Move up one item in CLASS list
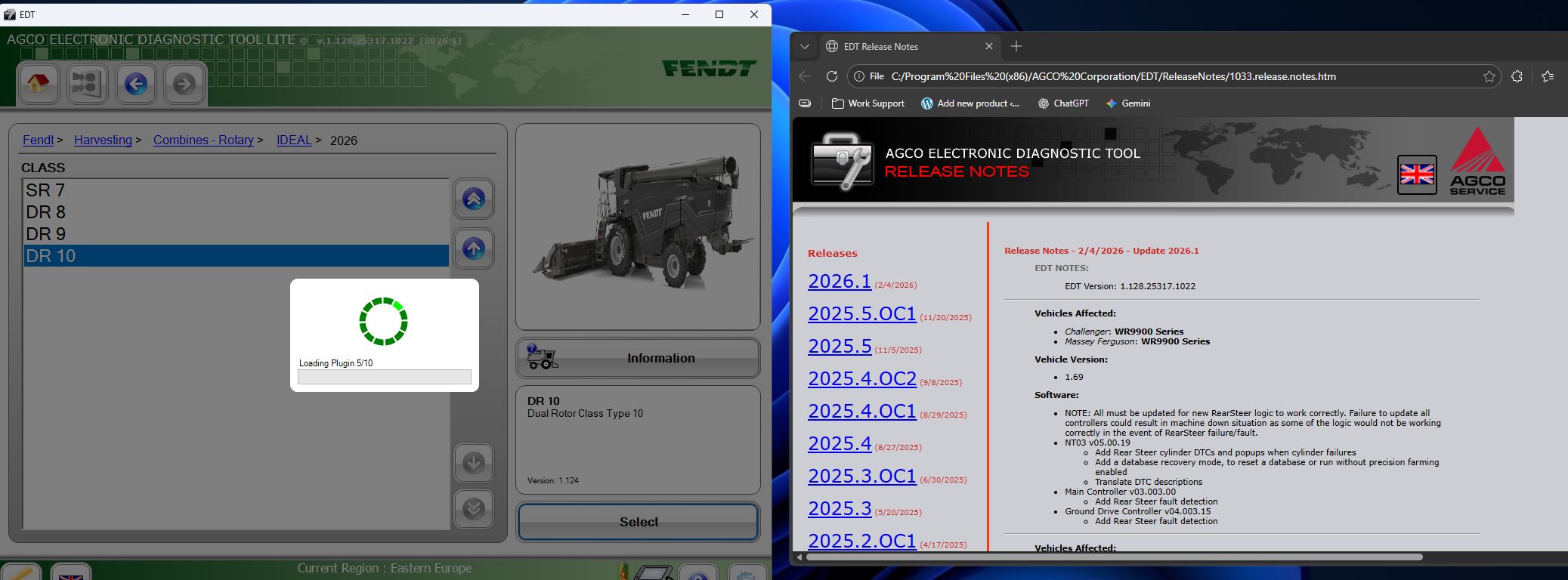Screen dimensions: 1568x580 point(474,248)
